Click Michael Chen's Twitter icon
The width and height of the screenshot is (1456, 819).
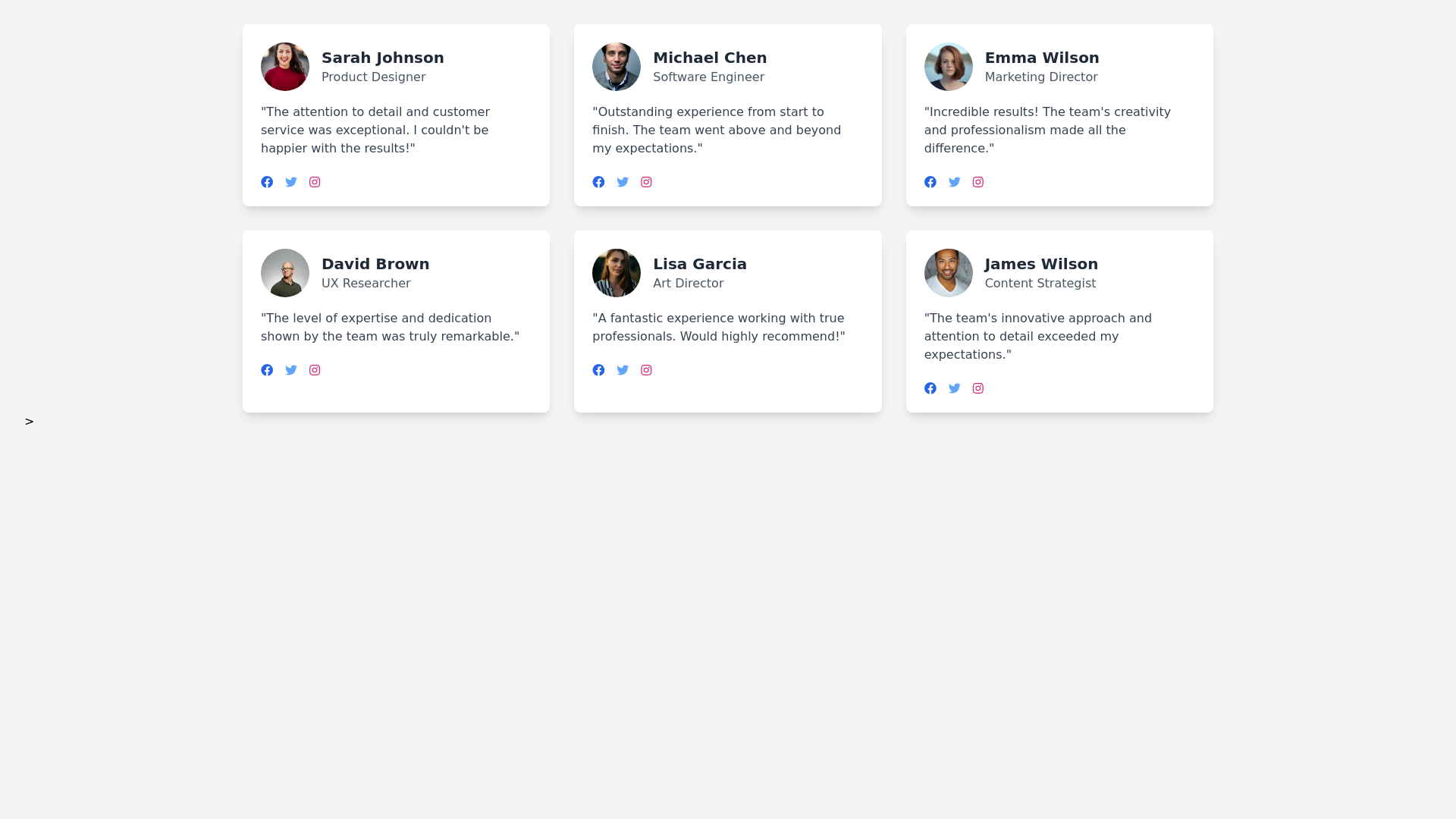click(x=623, y=182)
